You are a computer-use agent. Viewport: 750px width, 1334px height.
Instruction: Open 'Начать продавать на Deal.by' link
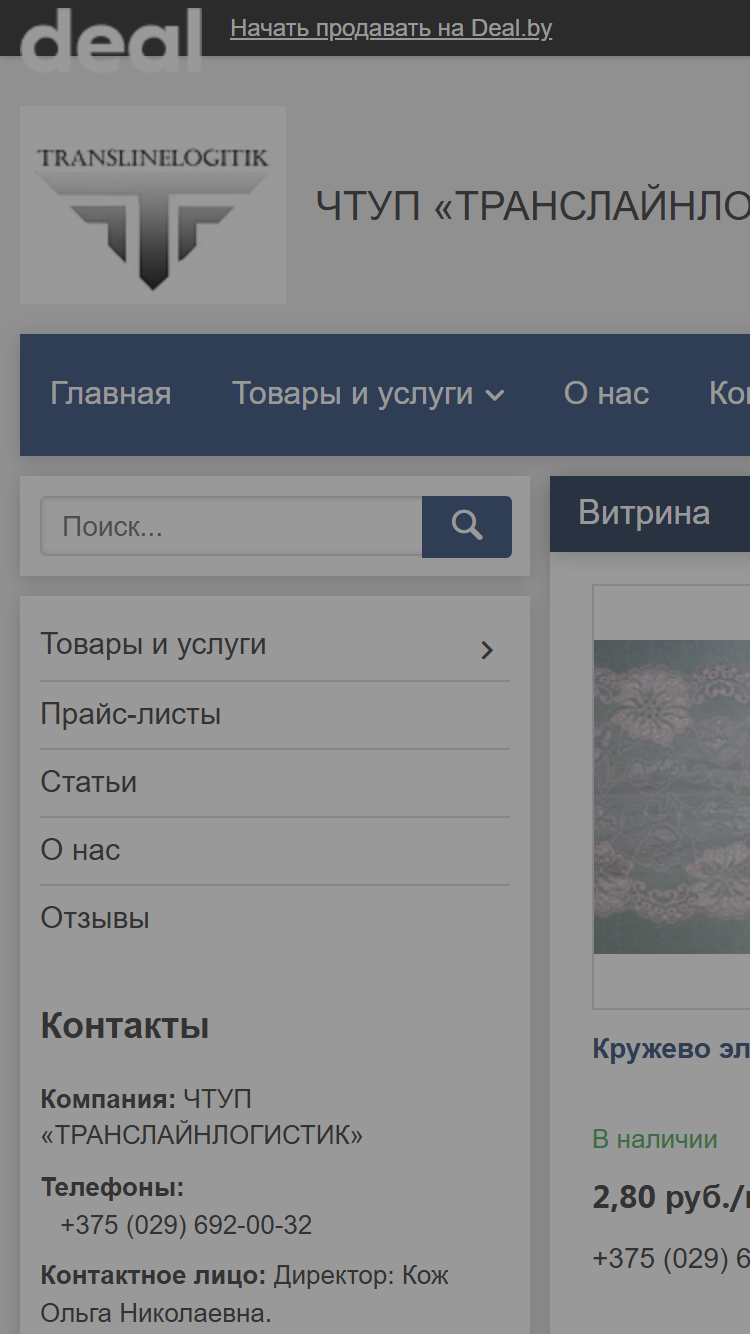point(391,28)
